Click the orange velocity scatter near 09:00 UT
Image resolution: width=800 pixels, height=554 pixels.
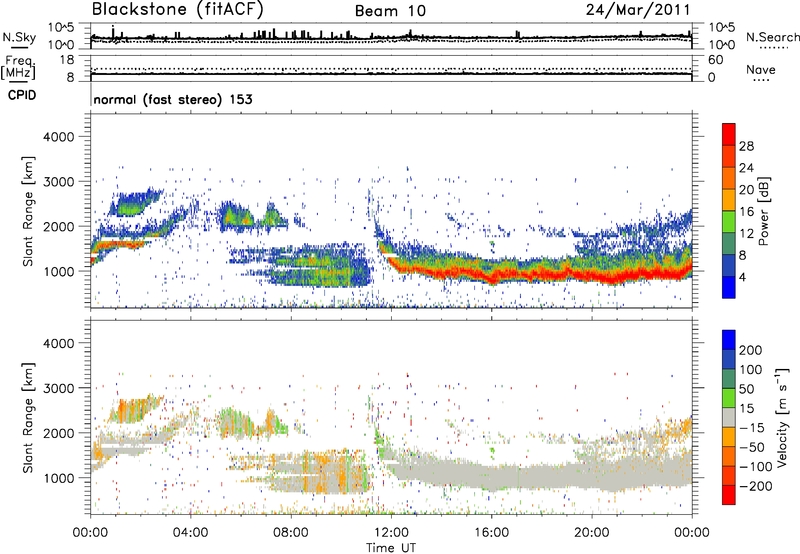pyautogui.click(x=322, y=472)
